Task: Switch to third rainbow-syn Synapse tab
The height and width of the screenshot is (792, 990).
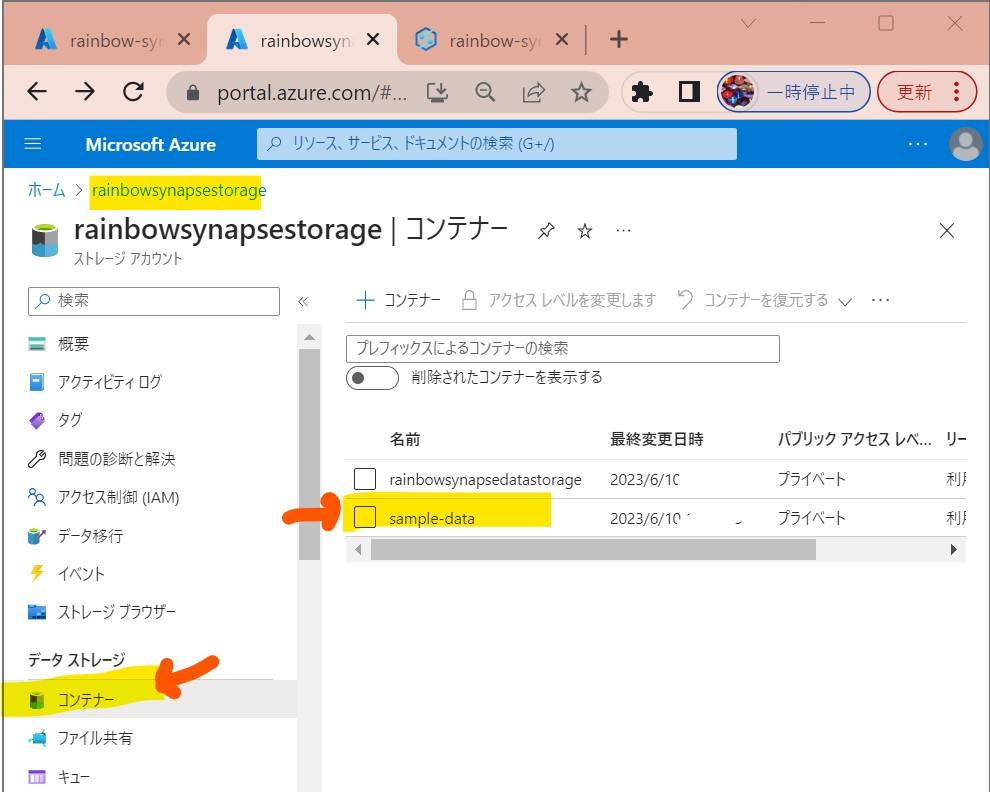Action: 491,40
